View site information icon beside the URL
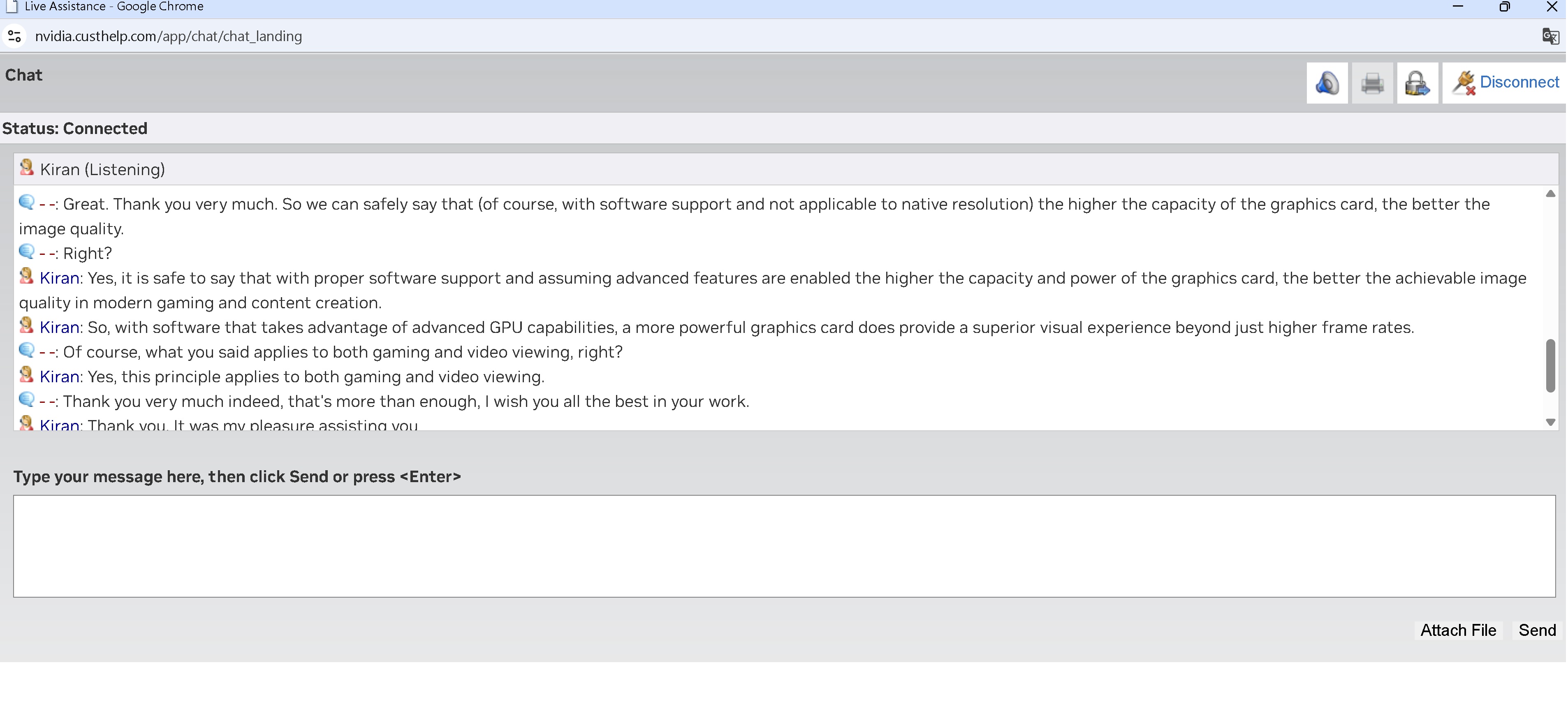 [15, 37]
